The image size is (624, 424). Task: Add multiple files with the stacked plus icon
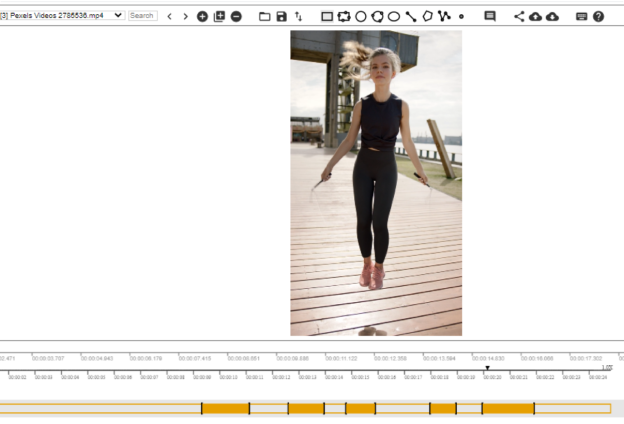tap(219, 16)
